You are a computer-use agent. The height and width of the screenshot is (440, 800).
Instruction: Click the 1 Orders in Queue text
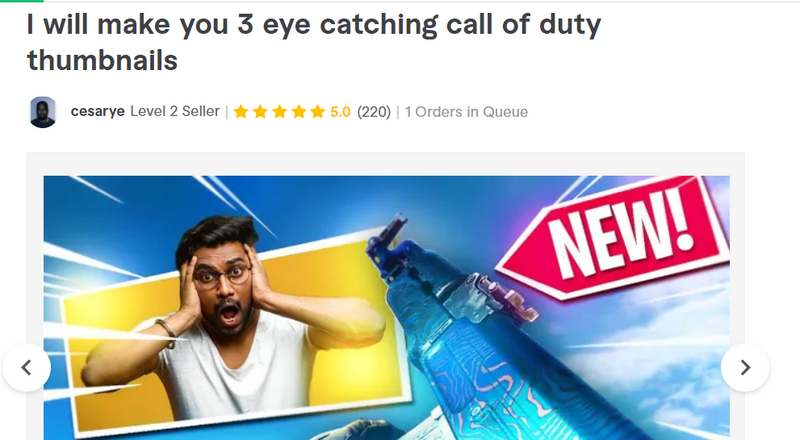pos(466,112)
